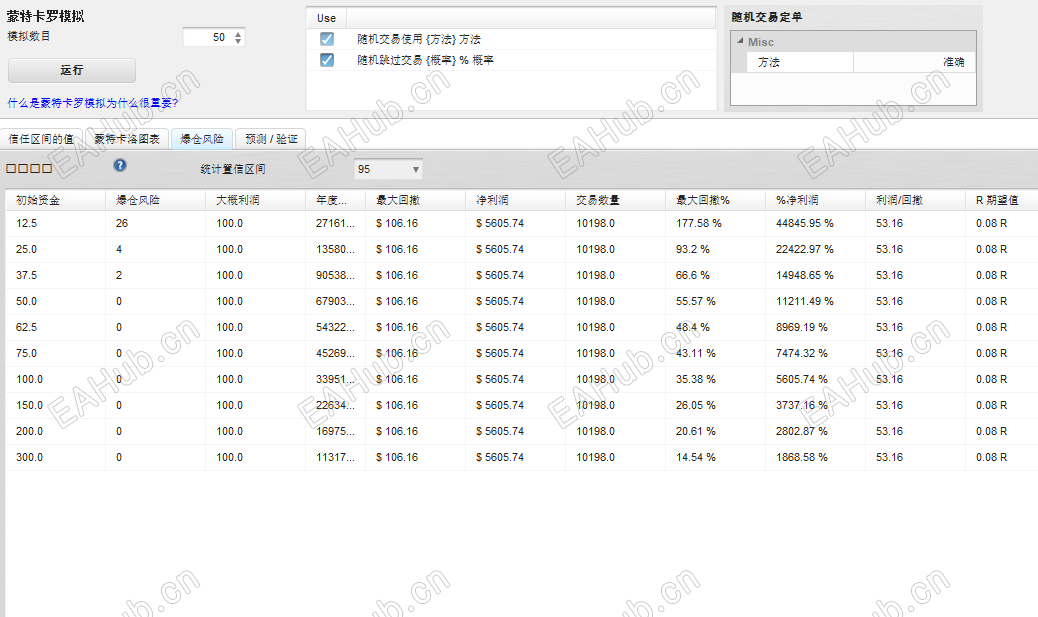Sort by the 爆仓风险 column header
Viewport: 1038px width, 617px height.
(156, 200)
